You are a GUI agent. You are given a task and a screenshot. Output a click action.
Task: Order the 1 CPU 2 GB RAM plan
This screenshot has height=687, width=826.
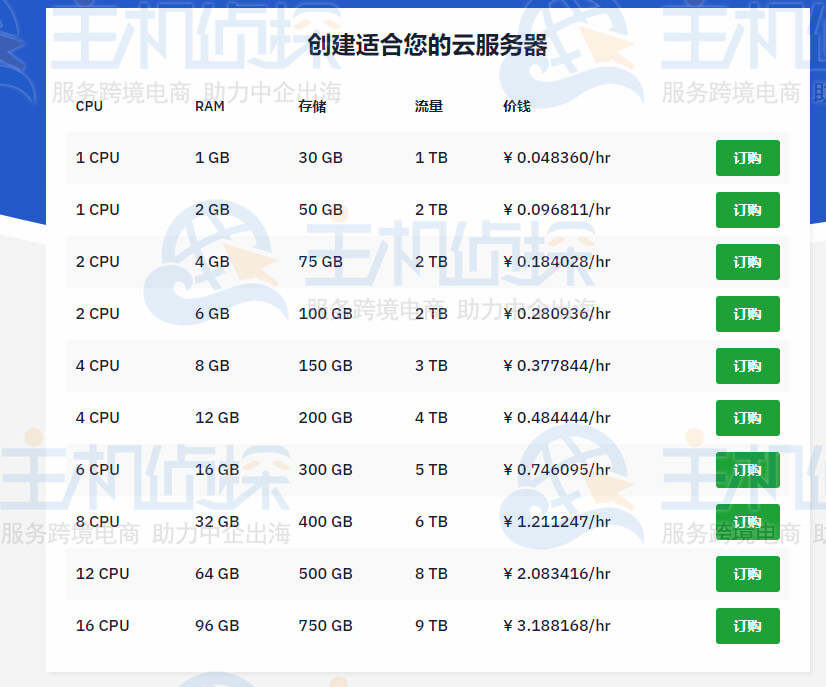pos(747,210)
